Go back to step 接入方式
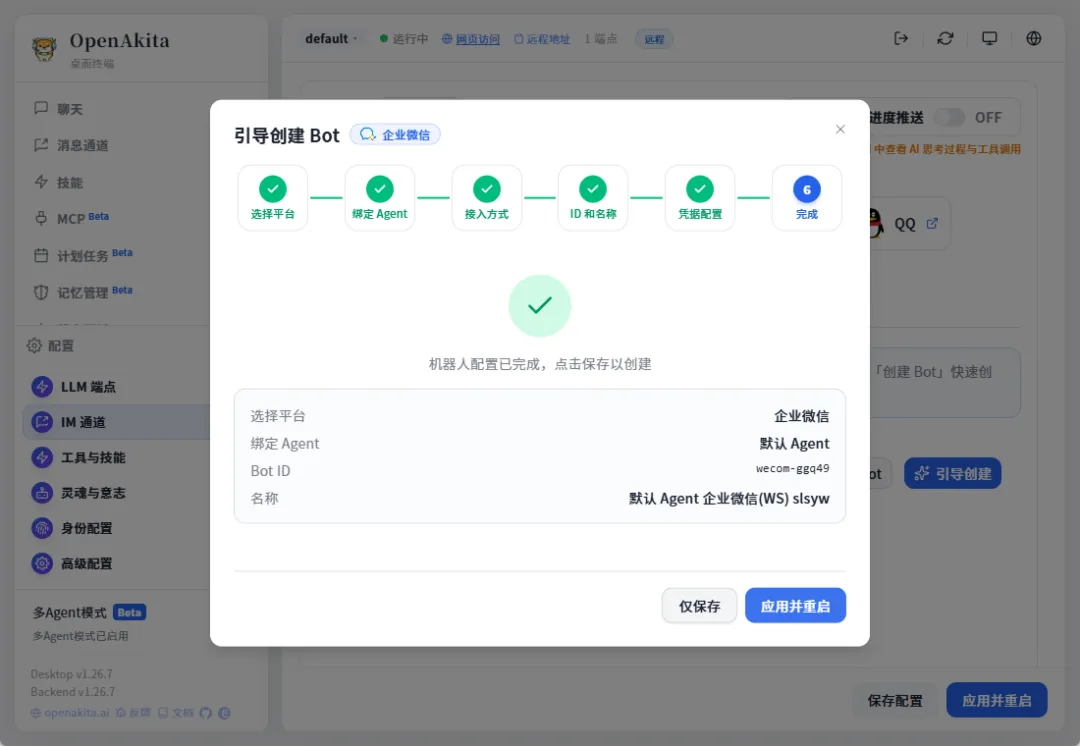Image resolution: width=1080 pixels, height=746 pixels. point(486,198)
